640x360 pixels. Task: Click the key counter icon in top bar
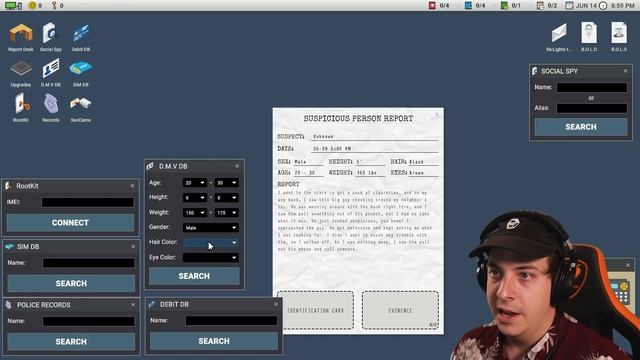coord(54,5)
